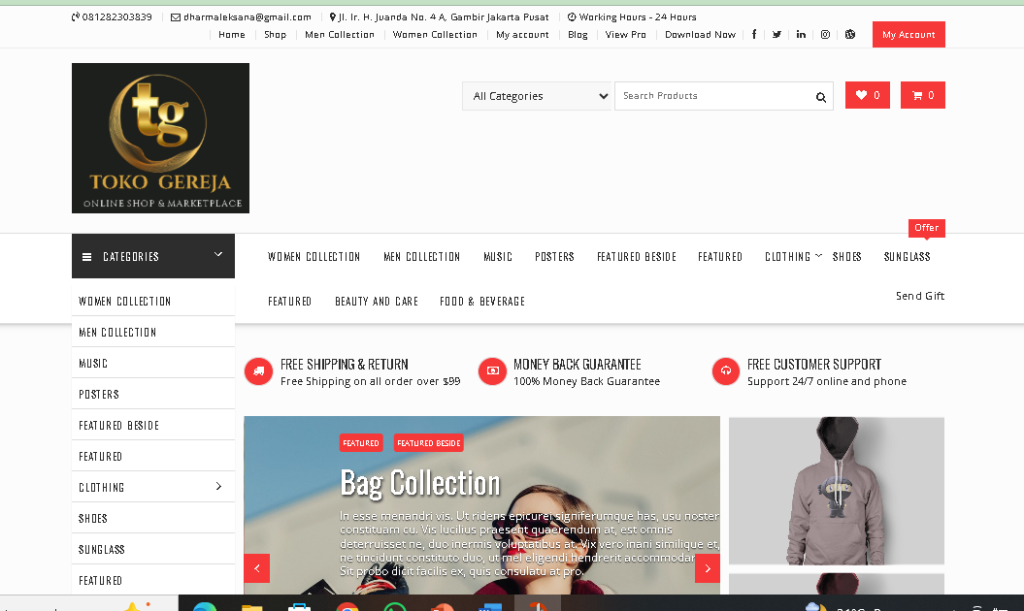
Task: Click the hoodie product thumbnail
Action: pos(836,490)
